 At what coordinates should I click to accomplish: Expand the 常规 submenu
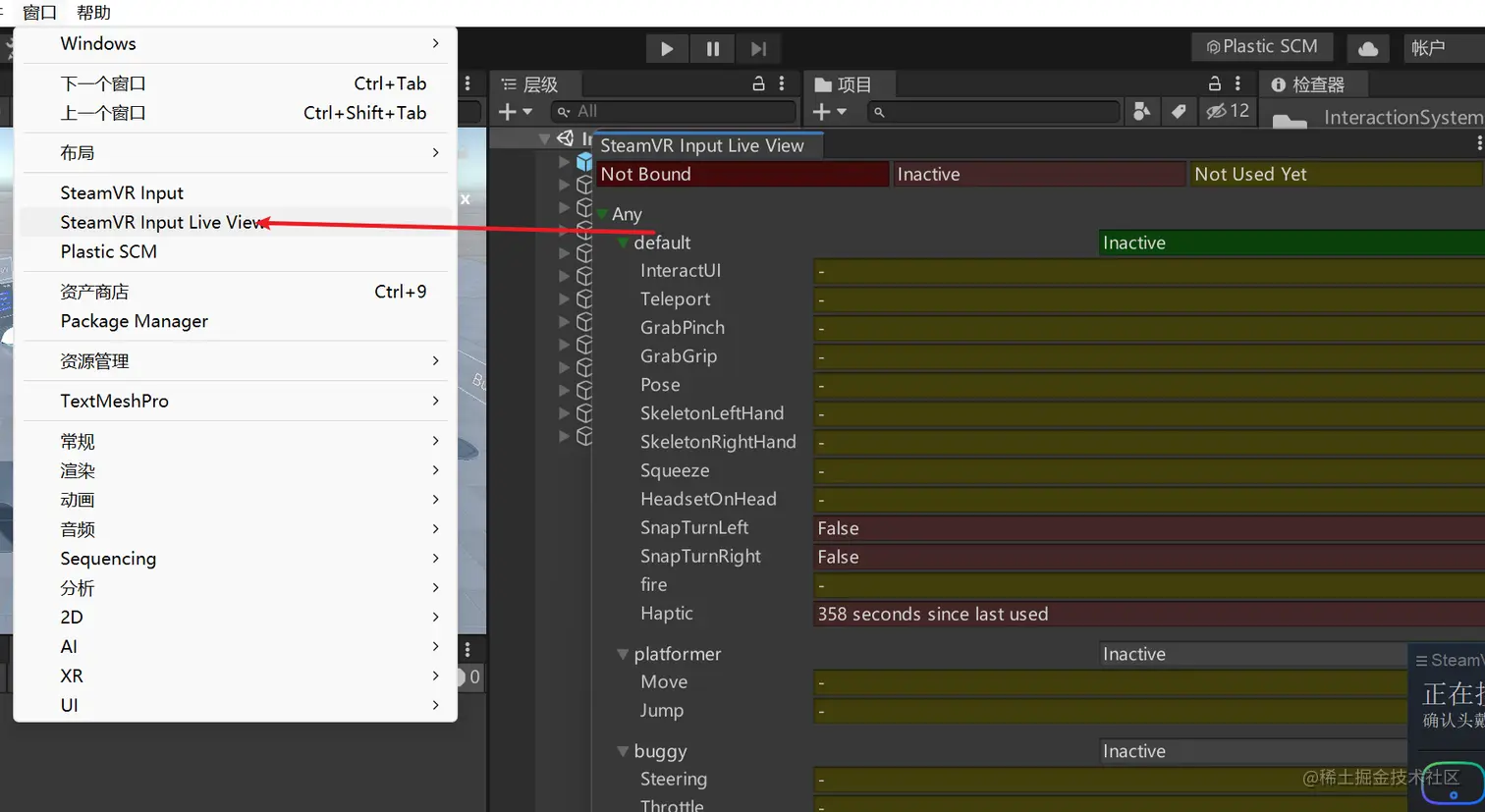pos(236,441)
